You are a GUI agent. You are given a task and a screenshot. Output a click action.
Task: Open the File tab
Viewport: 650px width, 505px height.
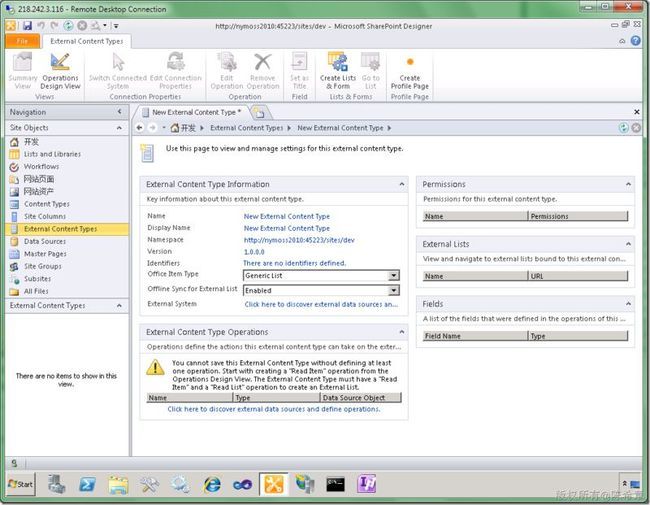point(23,41)
